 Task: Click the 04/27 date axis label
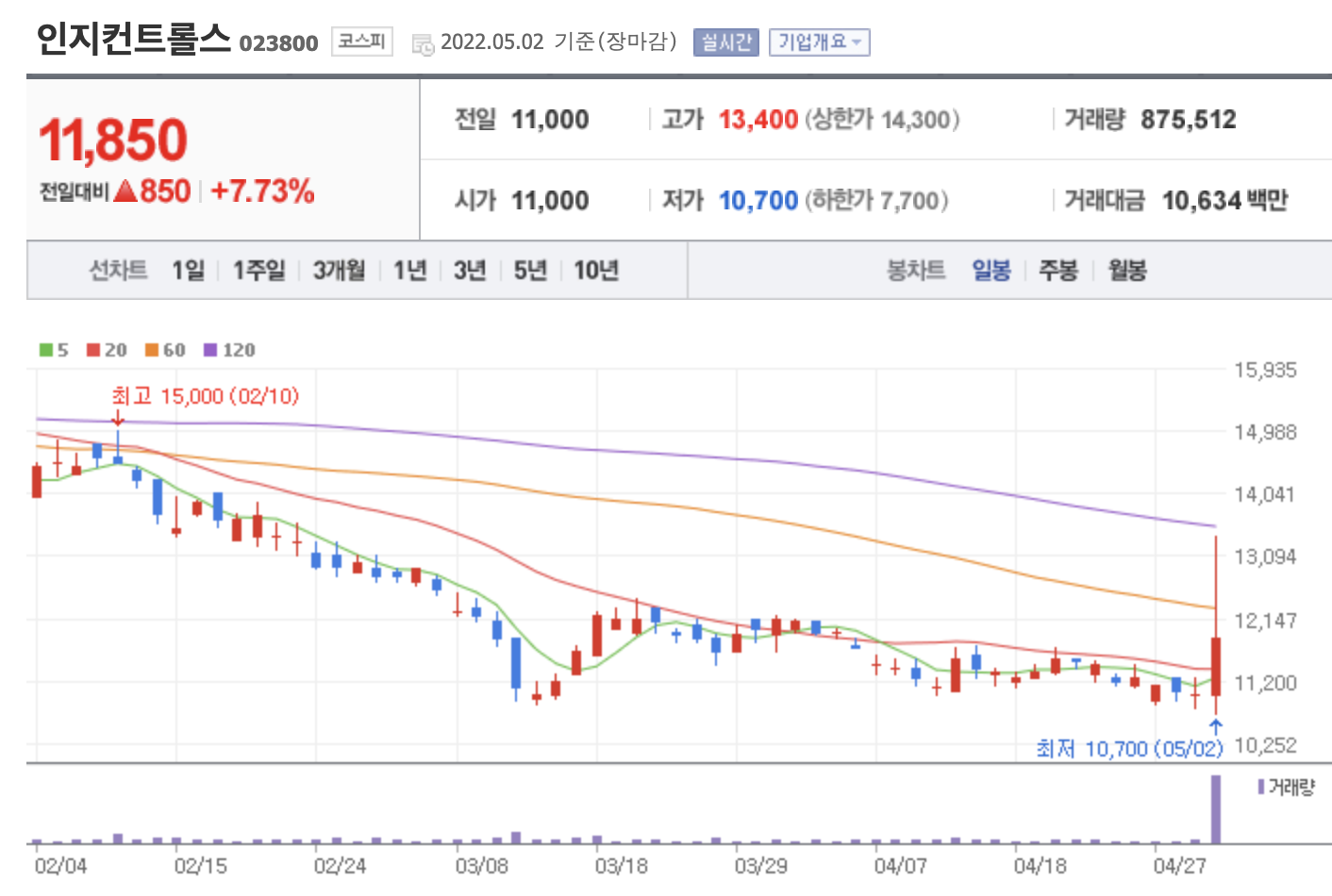click(1180, 866)
